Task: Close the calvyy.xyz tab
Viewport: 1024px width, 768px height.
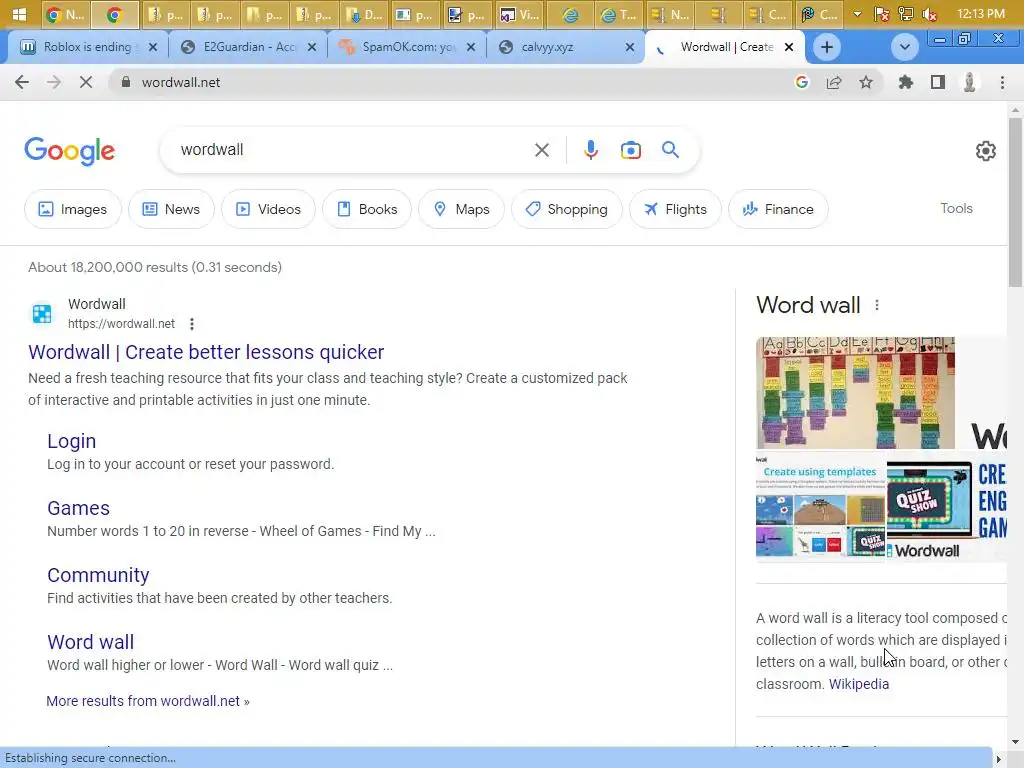Action: pos(630,47)
